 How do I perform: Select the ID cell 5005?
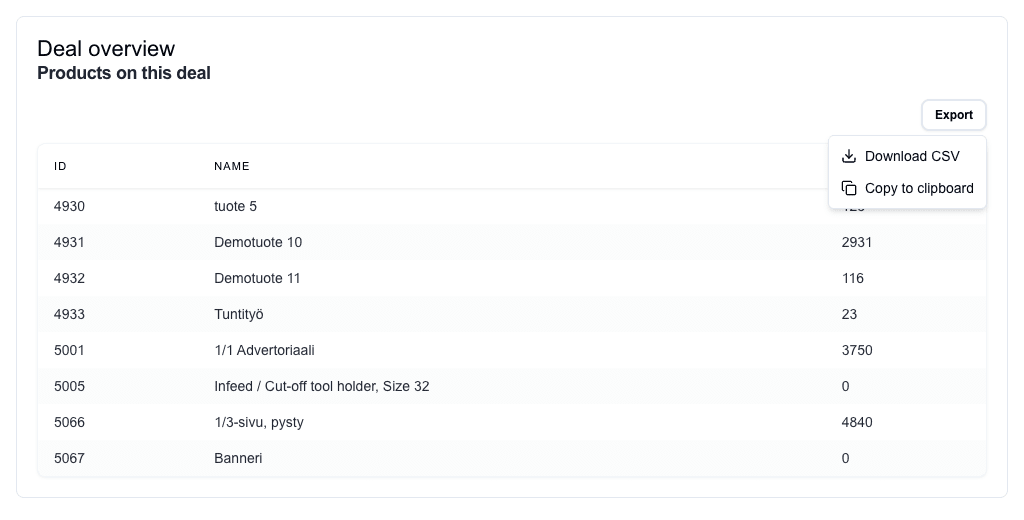[69, 386]
